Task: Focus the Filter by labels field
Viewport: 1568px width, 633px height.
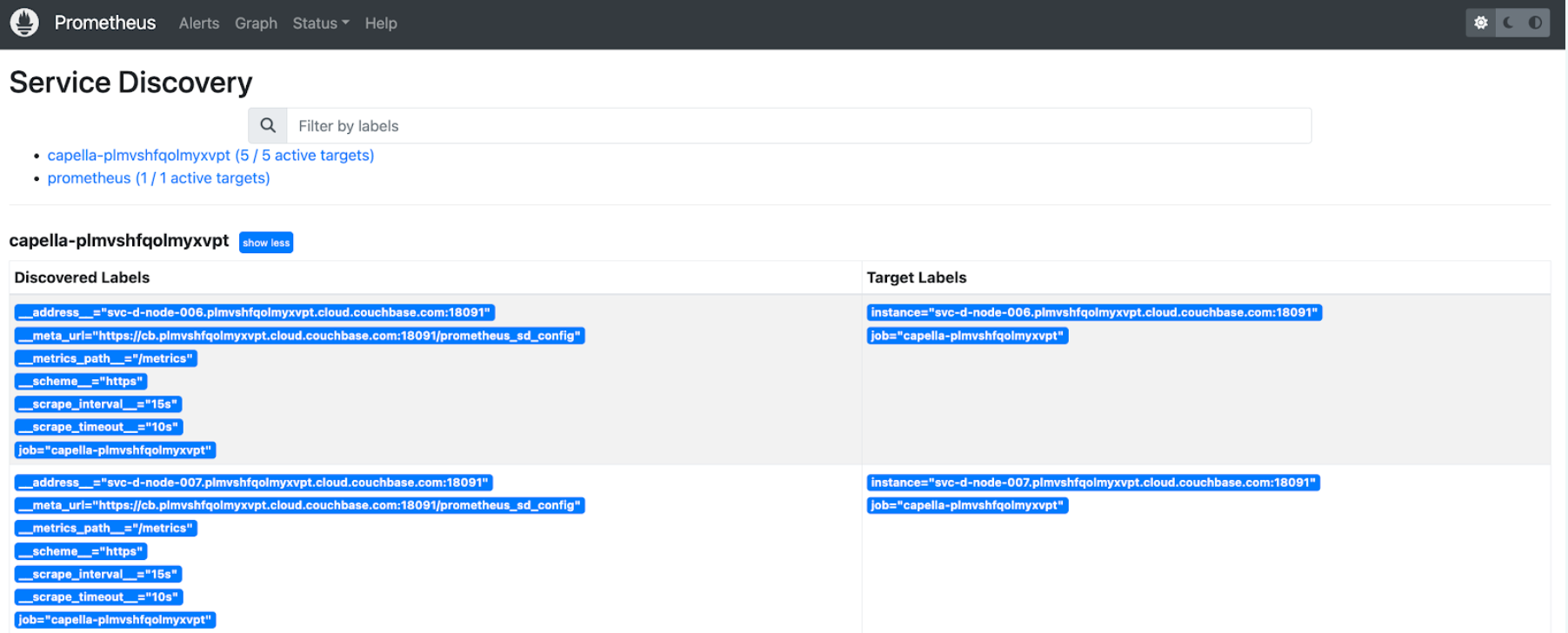Action: pos(798,125)
